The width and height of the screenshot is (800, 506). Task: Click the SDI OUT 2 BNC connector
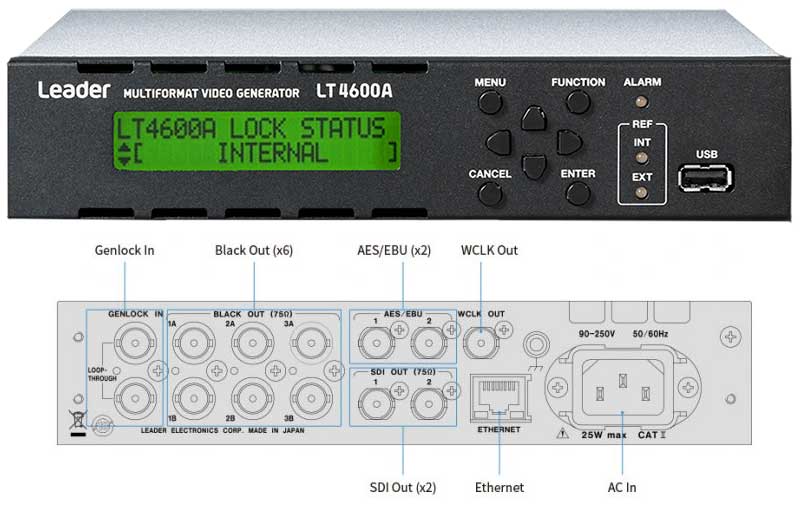[429, 404]
